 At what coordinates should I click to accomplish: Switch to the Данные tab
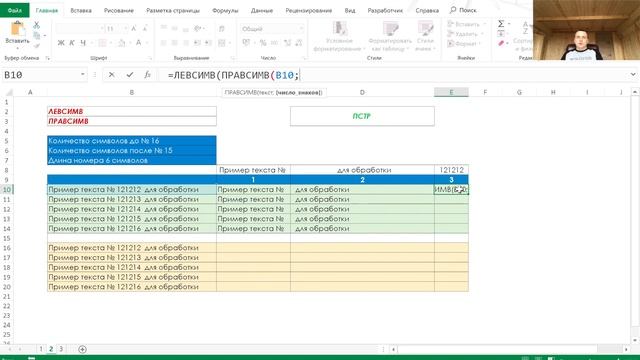pyautogui.click(x=262, y=10)
